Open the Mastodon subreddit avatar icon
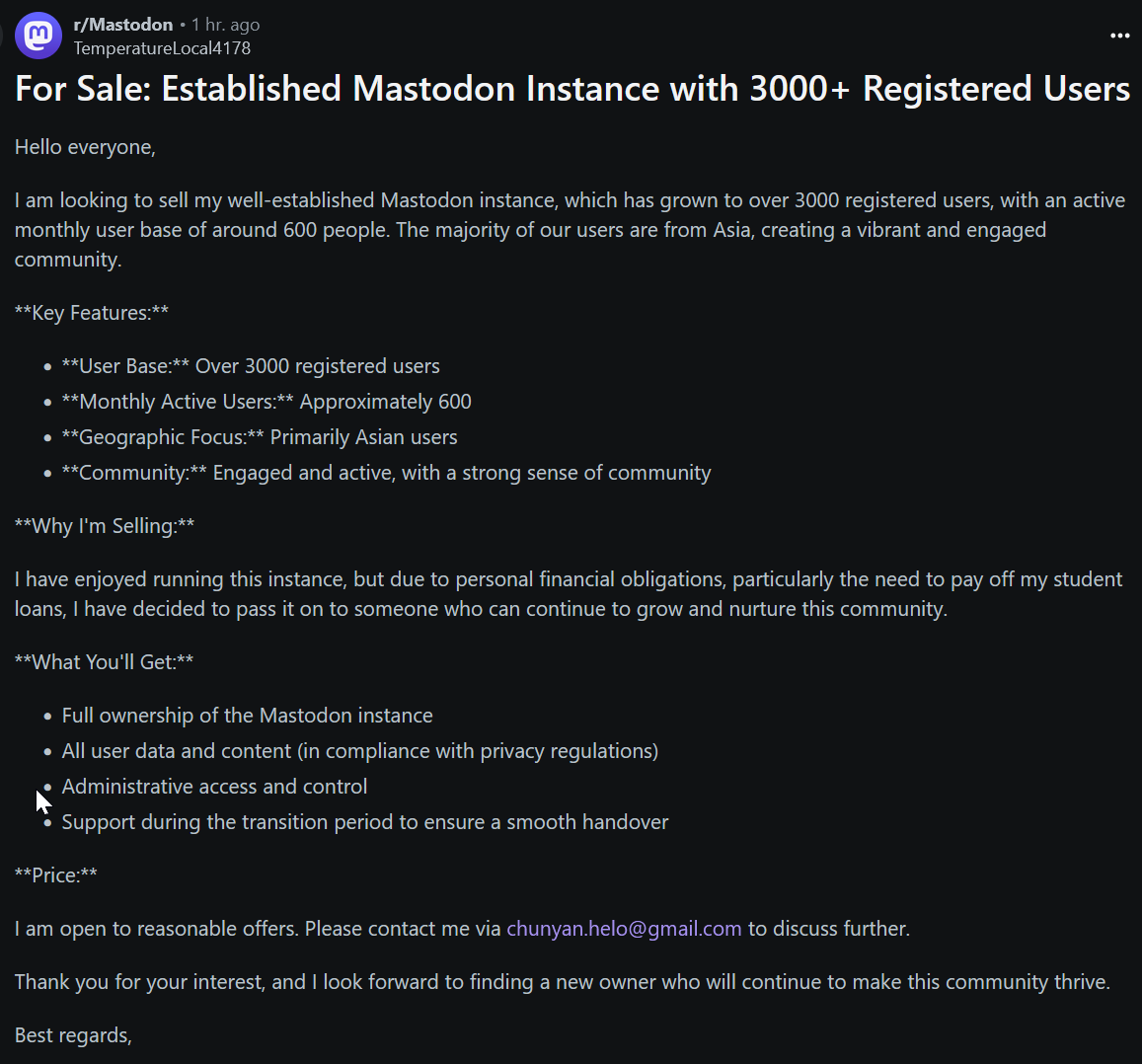This screenshot has width=1142, height=1064. [38, 36]
